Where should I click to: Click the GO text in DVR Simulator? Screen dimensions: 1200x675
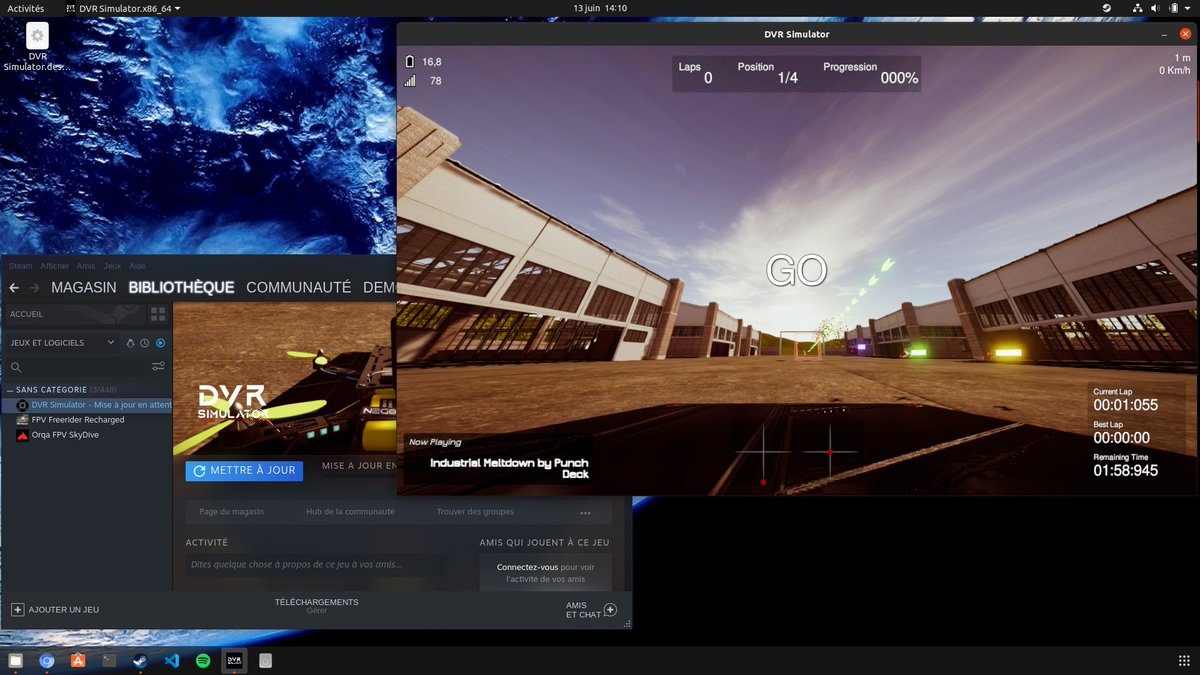(x=796, y=270)
